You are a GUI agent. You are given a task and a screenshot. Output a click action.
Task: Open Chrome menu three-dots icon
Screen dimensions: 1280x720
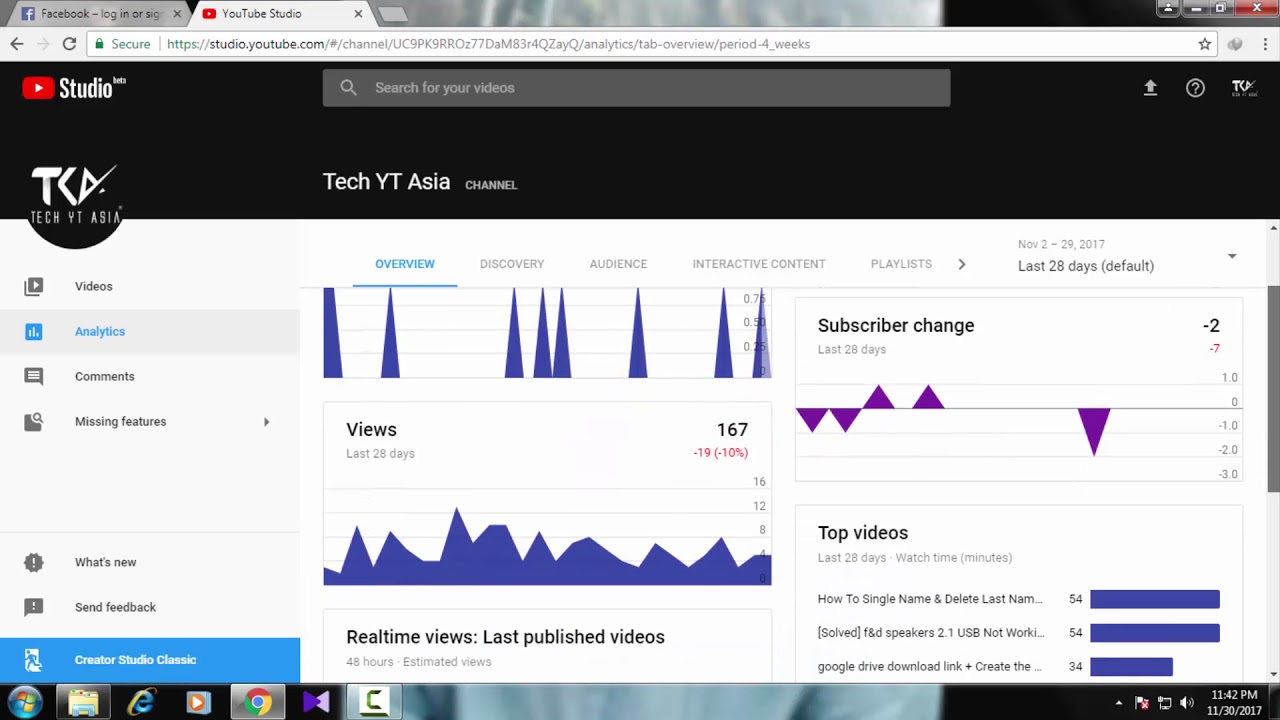(1264, 44)
